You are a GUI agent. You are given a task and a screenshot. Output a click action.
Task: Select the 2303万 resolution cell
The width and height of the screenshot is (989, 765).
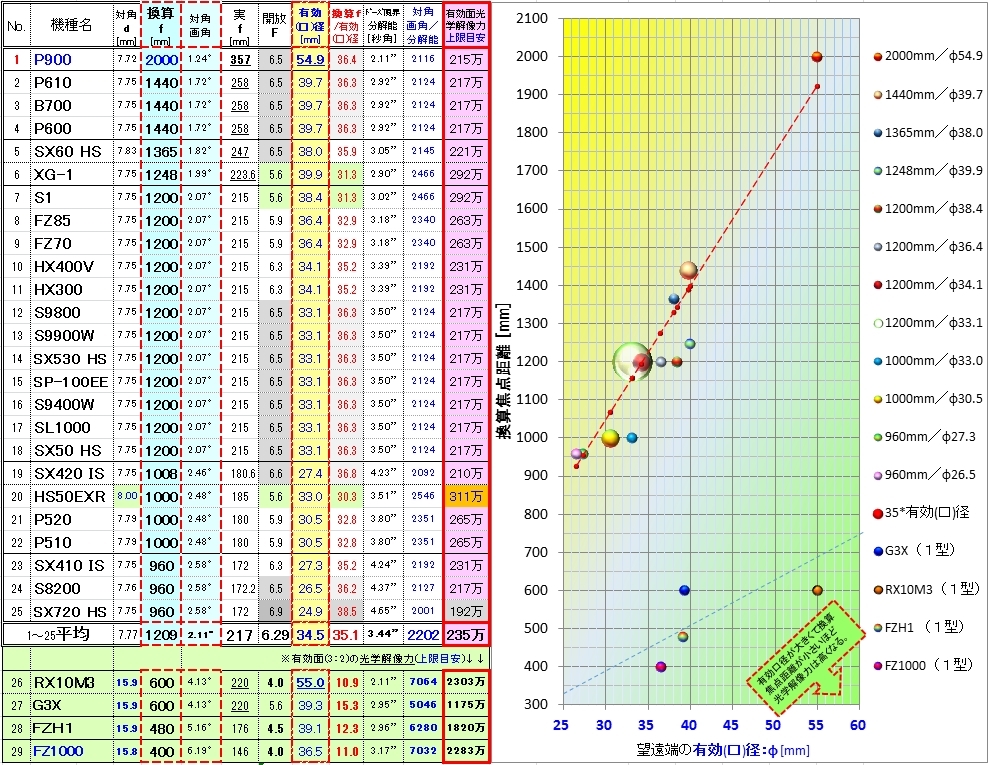coord(466,682)
